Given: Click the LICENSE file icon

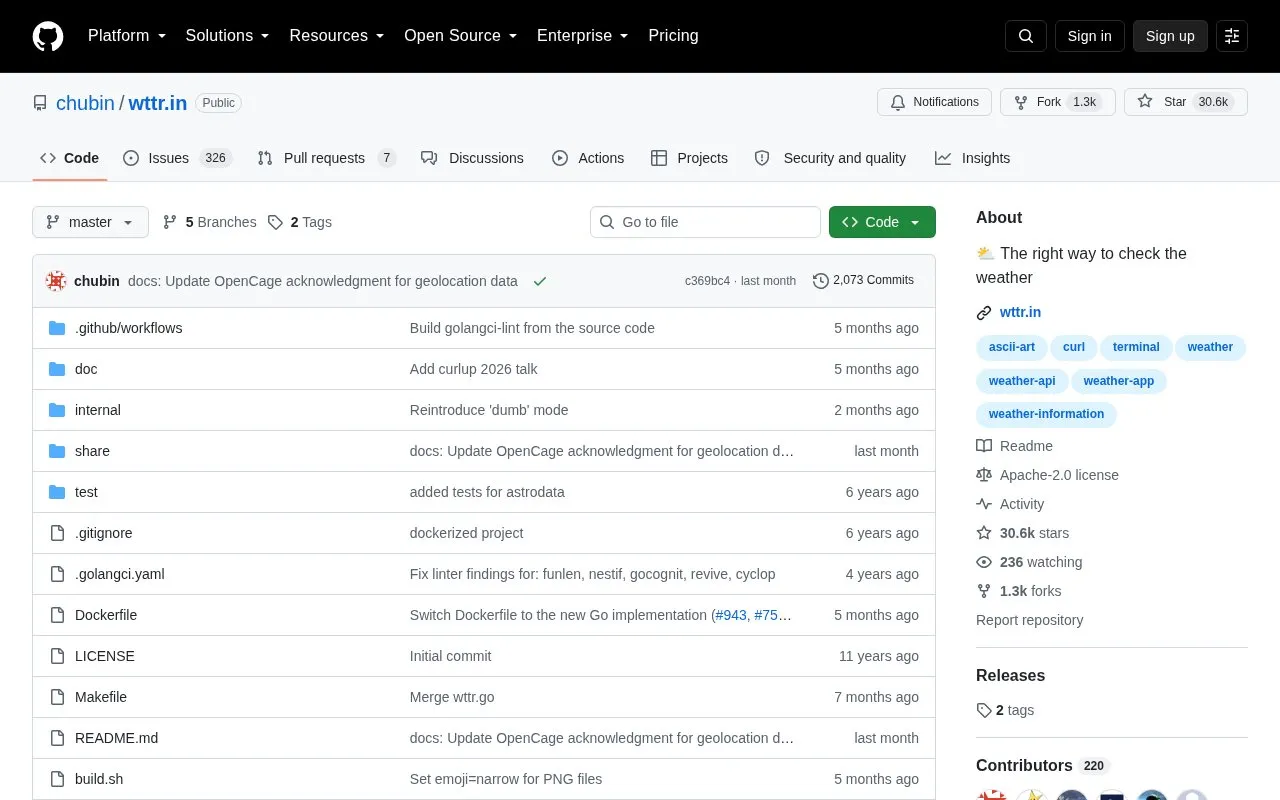Looking at the screenshot, I should click(x=57, y=656).
